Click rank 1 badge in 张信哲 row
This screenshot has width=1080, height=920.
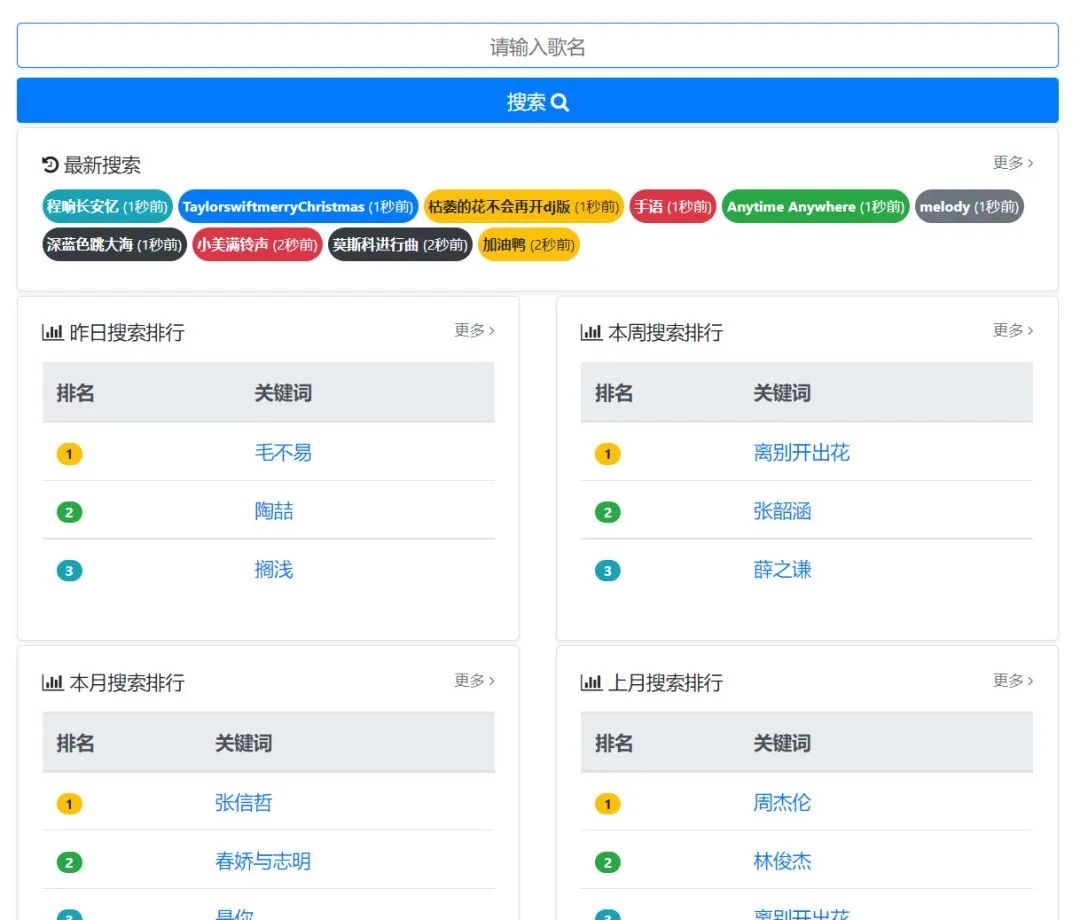click(x=69, y=804)
